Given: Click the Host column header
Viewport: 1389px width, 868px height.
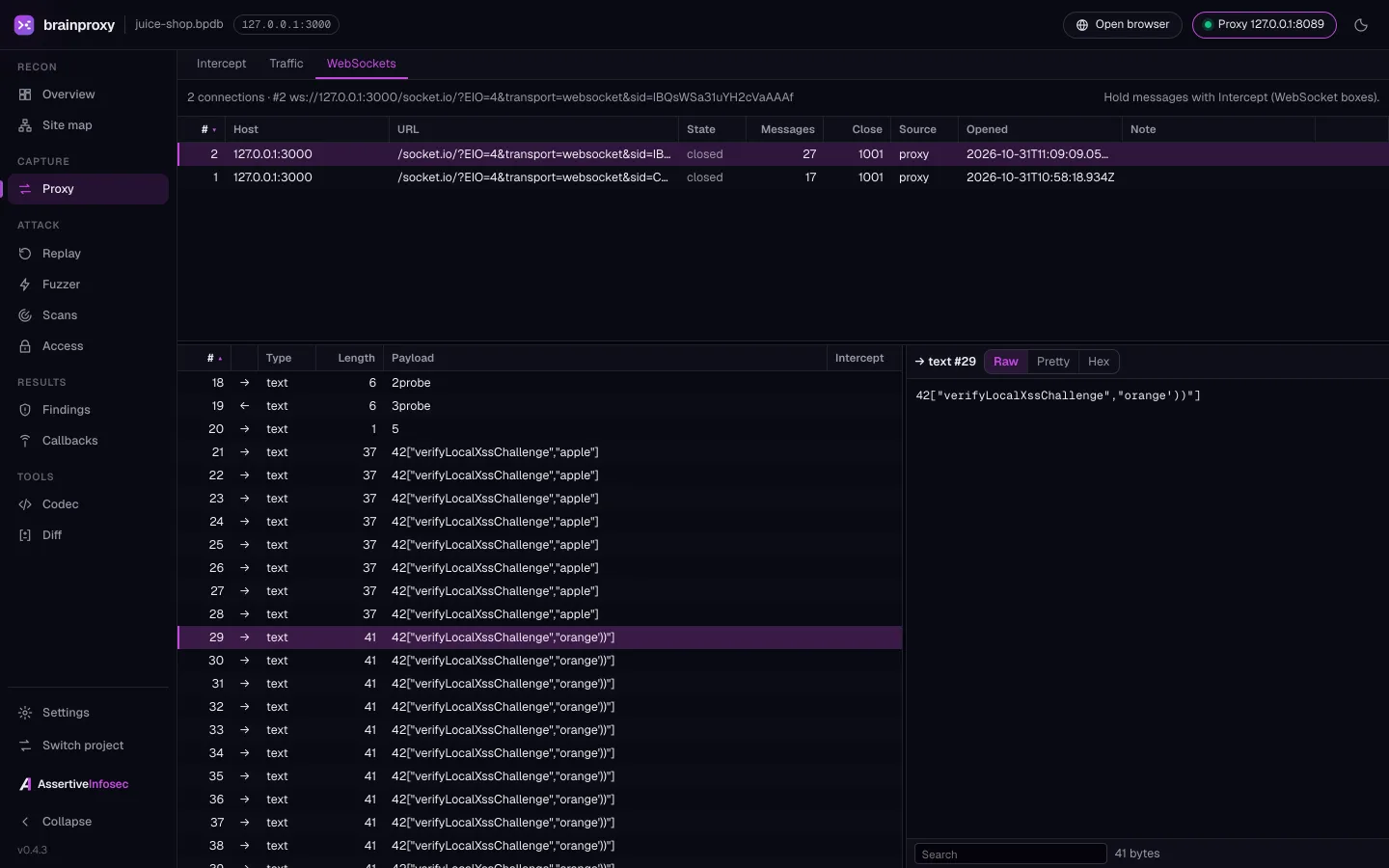Looking at the screenshot, I should (x=307, y=129).
